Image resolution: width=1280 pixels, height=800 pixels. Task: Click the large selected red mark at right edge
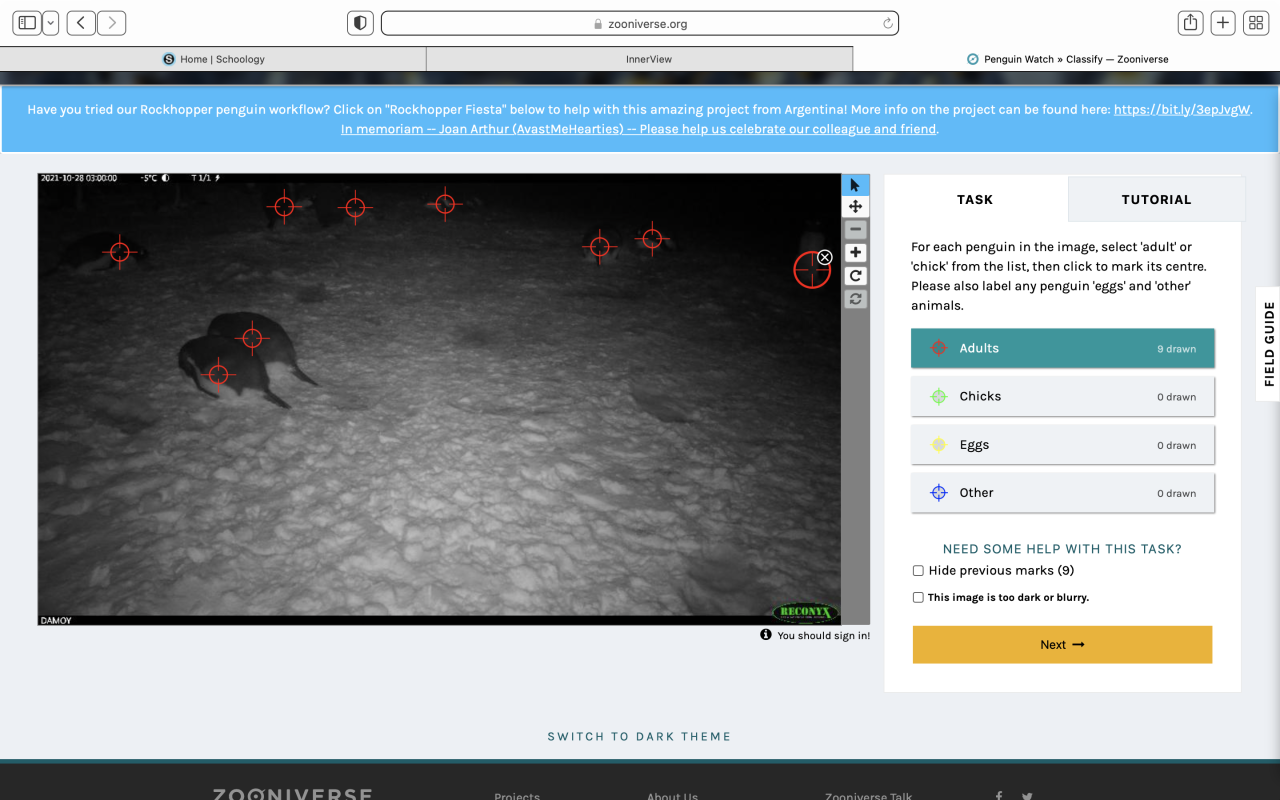[811, 270]
